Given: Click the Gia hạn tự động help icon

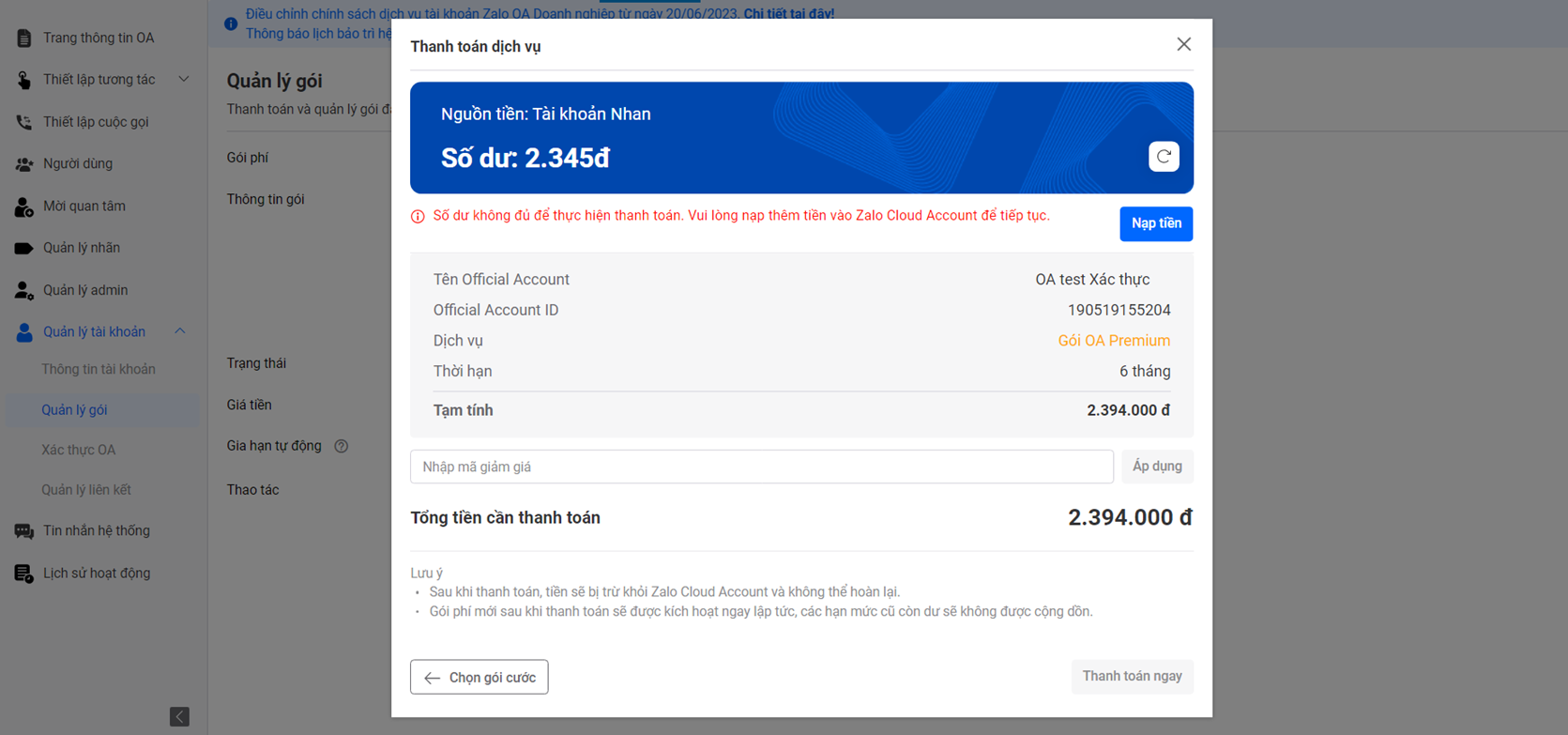Looking at the screenshot, I should point(342,447).
